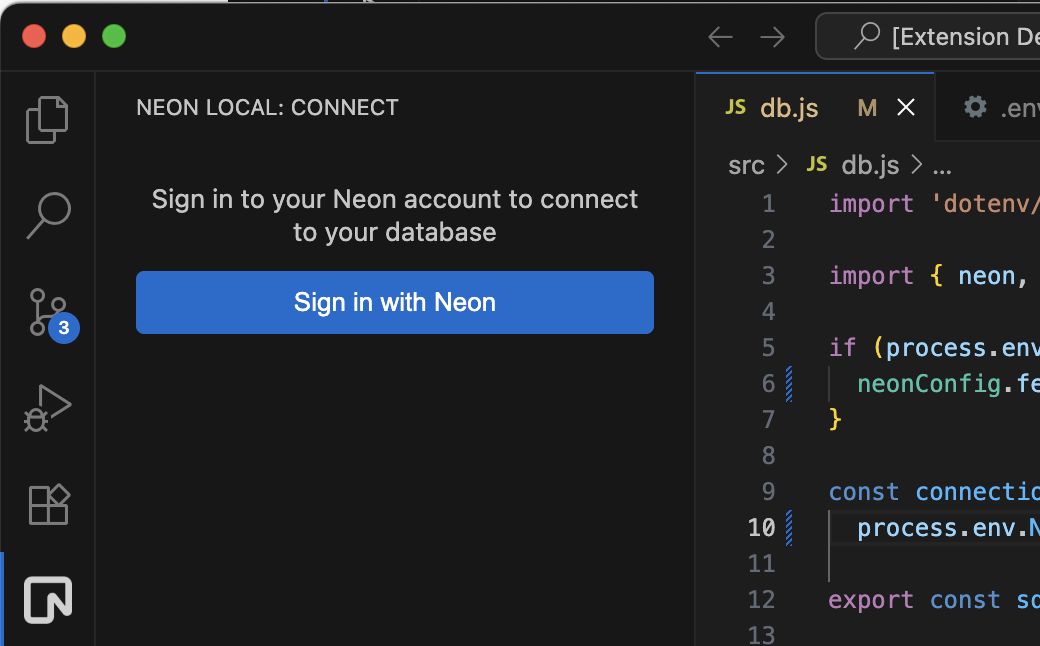This screenshot has height=646, width=1040.
Task: Click the modified-lines marker beside line 10
Action: (789, 527)
